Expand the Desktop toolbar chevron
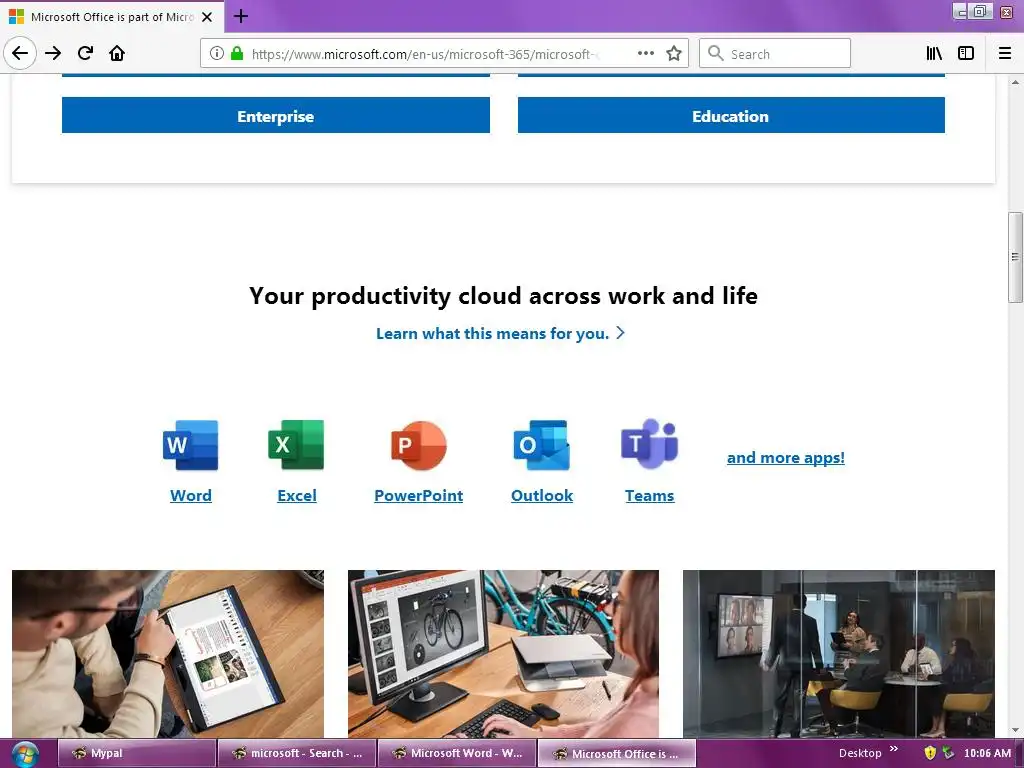The width and height of the screenshot is (1024, 768). tap(894, 749)
